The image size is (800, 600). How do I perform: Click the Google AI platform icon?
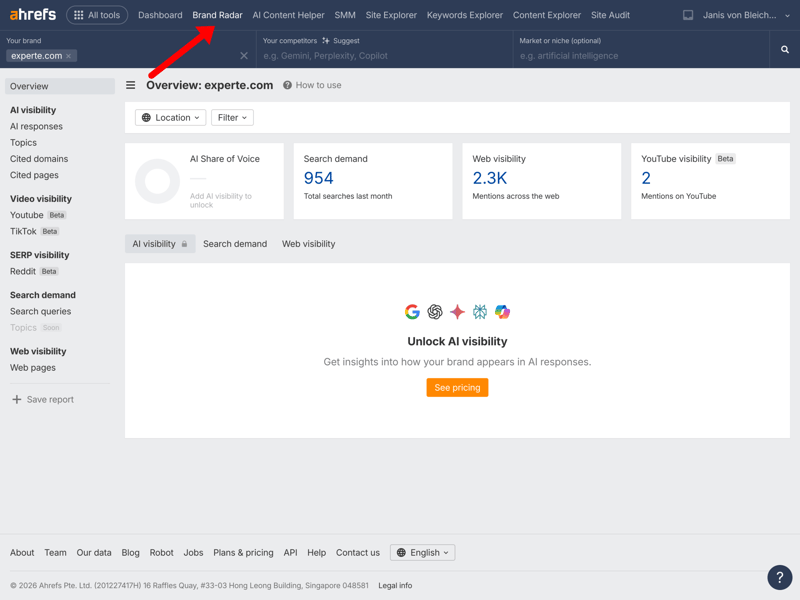[412, 312]
